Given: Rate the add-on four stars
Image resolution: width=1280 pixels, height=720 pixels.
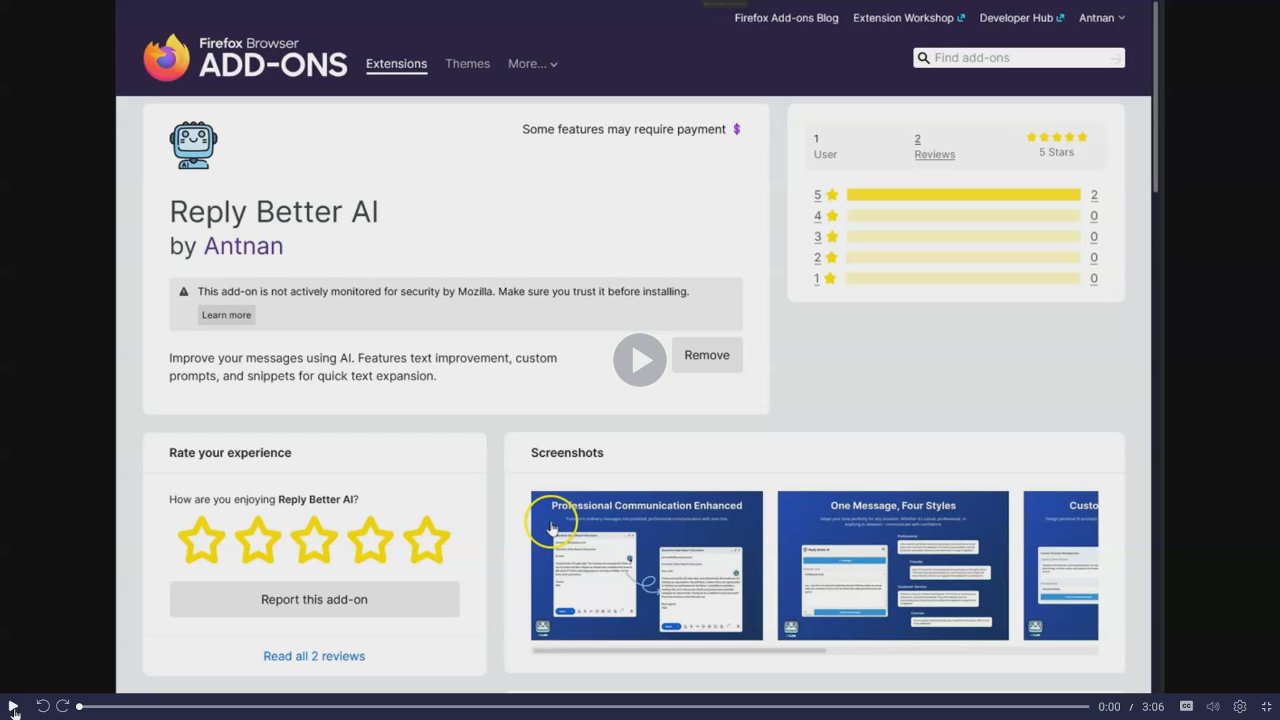Looking at the screenshot, I should coord(370,540).
